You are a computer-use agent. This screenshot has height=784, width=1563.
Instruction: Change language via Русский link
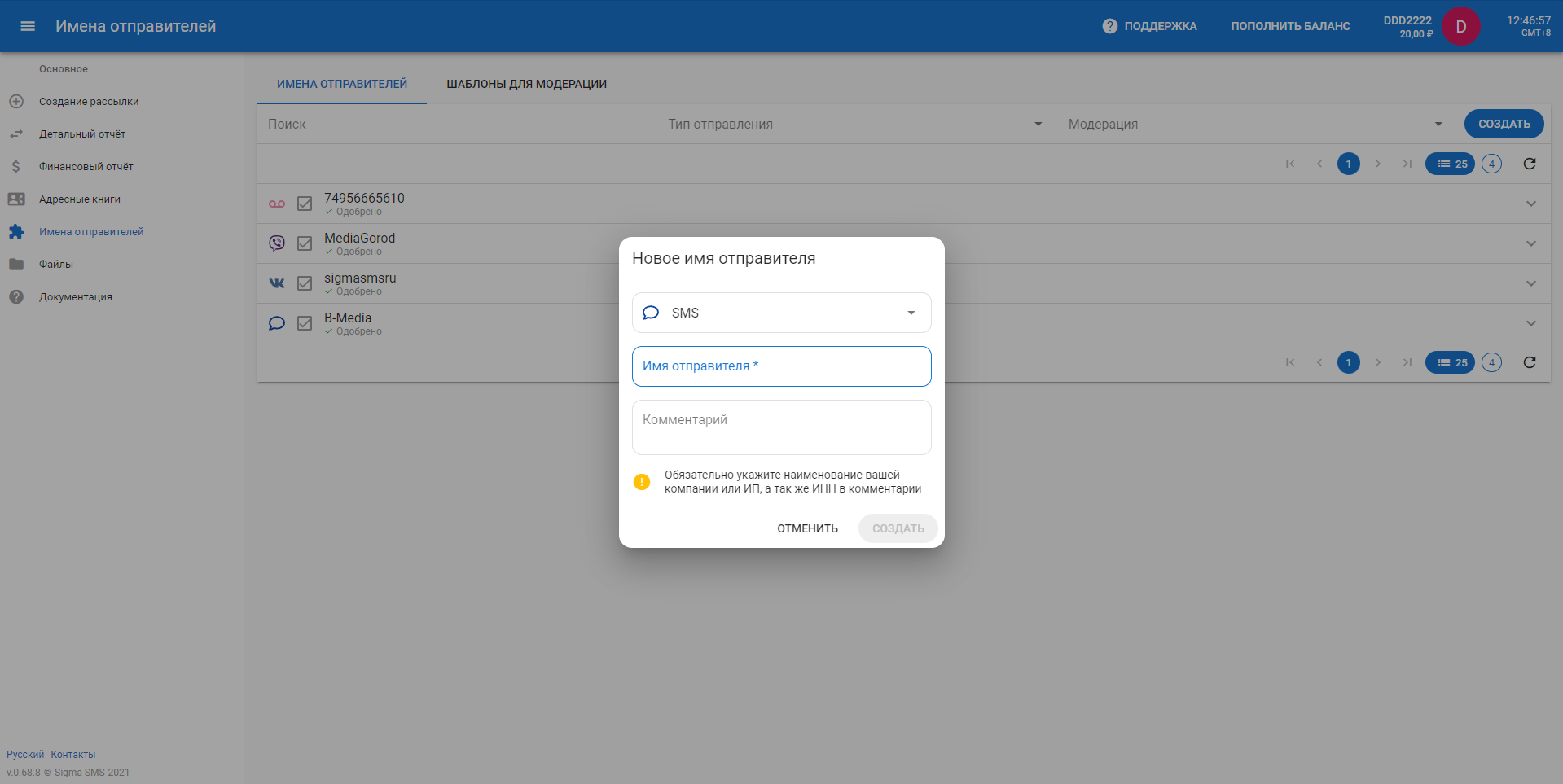(25, 755)
